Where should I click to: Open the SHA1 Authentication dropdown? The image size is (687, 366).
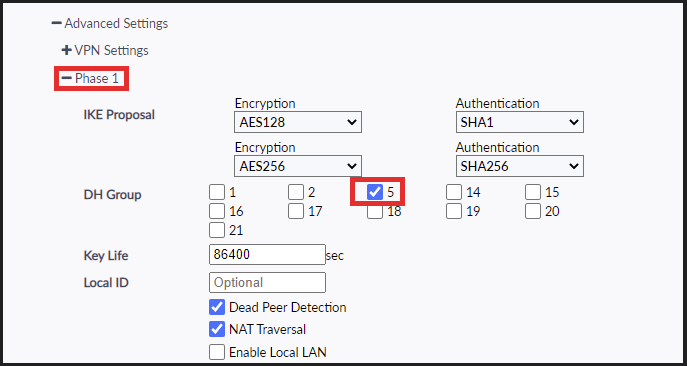pyautogui.click(x=520, y=122)
